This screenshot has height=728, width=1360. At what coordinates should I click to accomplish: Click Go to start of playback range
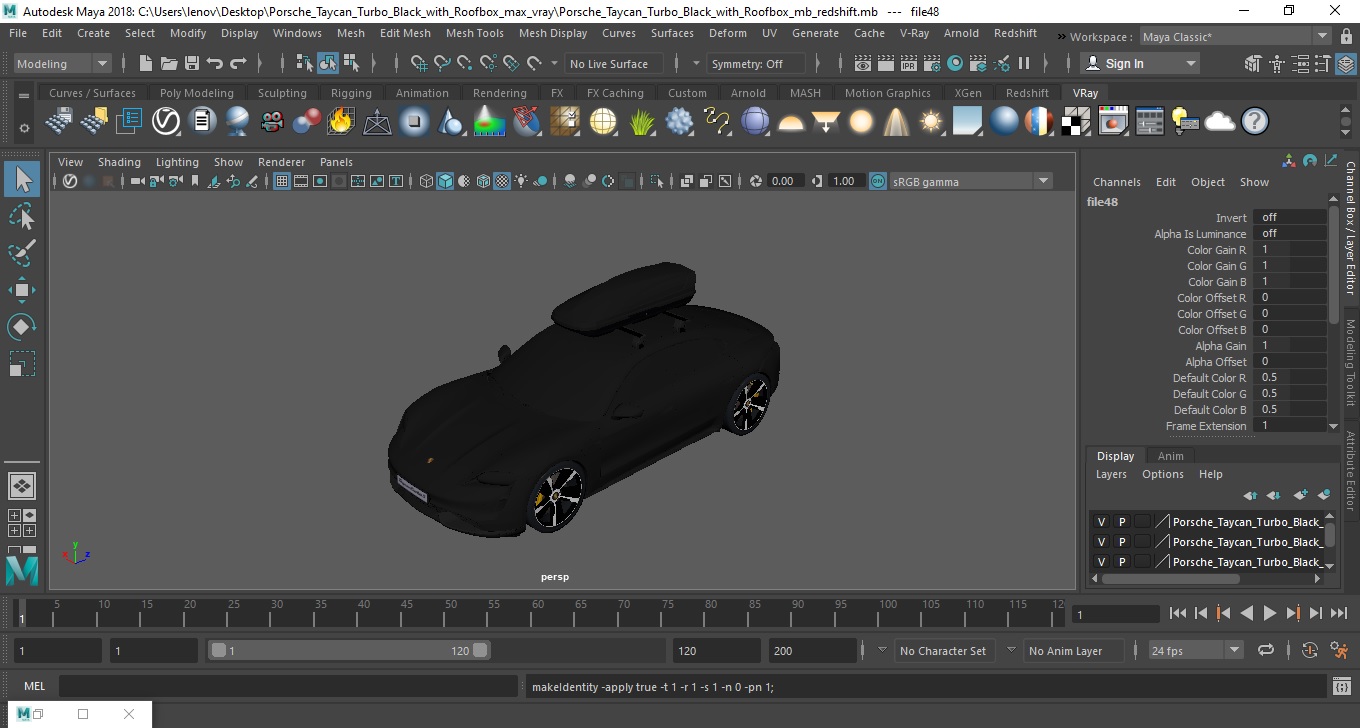point(1178,613)
